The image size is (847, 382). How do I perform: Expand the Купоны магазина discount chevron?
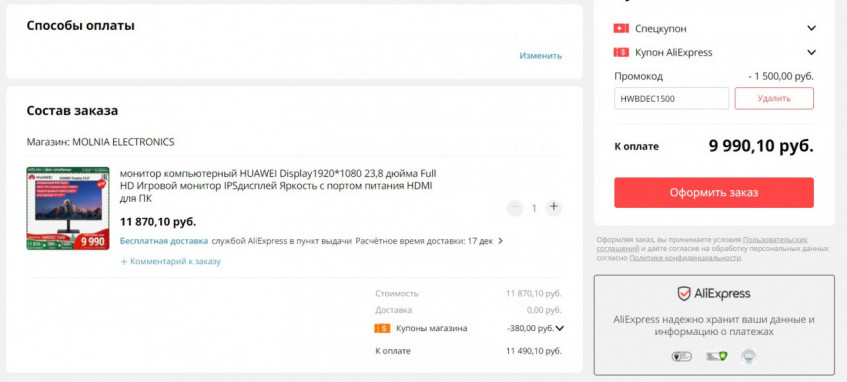pos(560,328)
